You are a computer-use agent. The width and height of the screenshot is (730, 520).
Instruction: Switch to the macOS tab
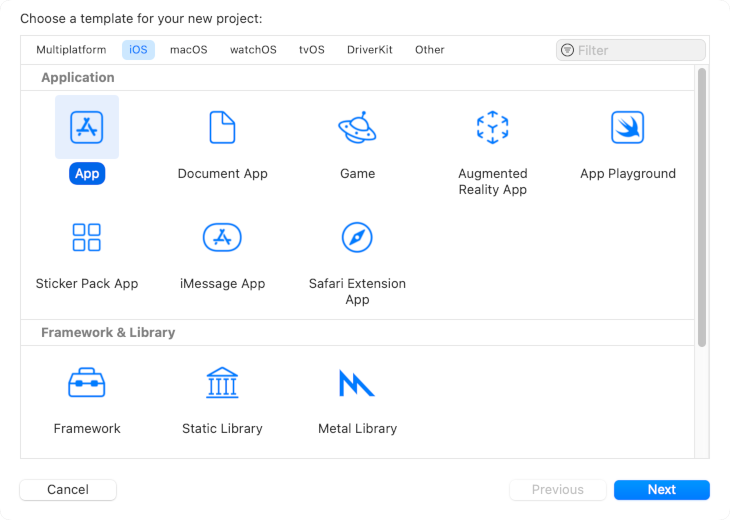coord(189,50)
